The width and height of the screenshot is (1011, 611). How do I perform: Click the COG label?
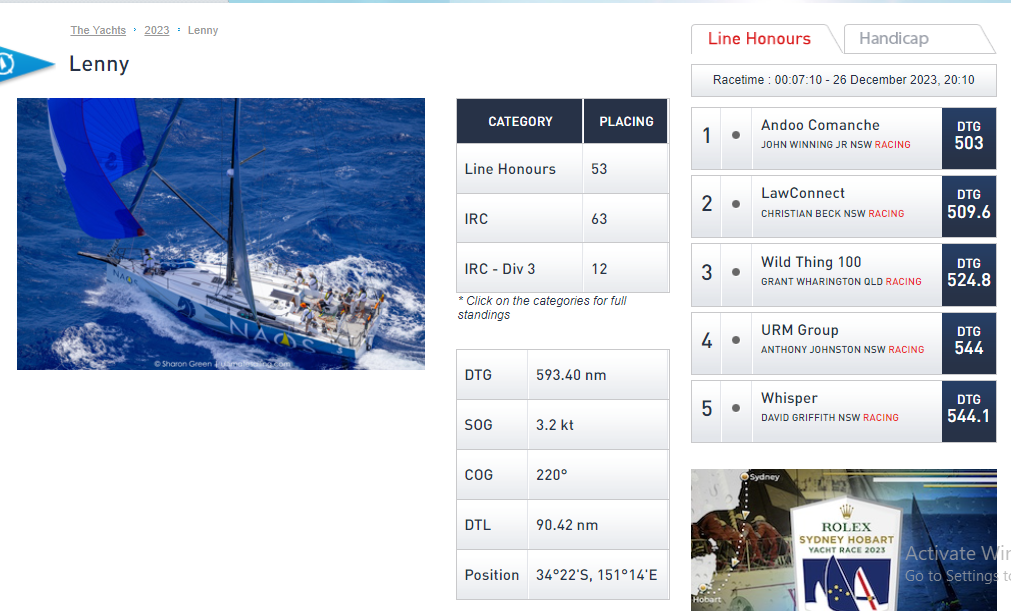tap(478, 475)
